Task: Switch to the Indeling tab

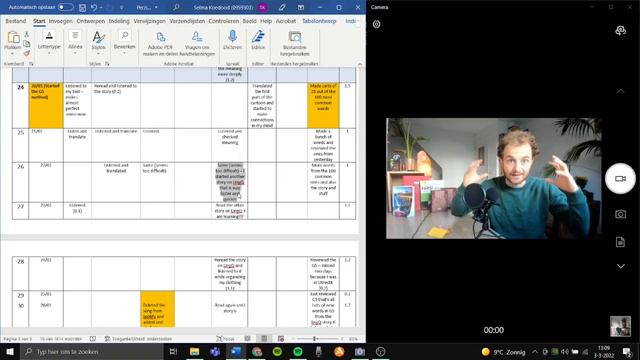Action: pyautogui.click(x=119, y=21)
